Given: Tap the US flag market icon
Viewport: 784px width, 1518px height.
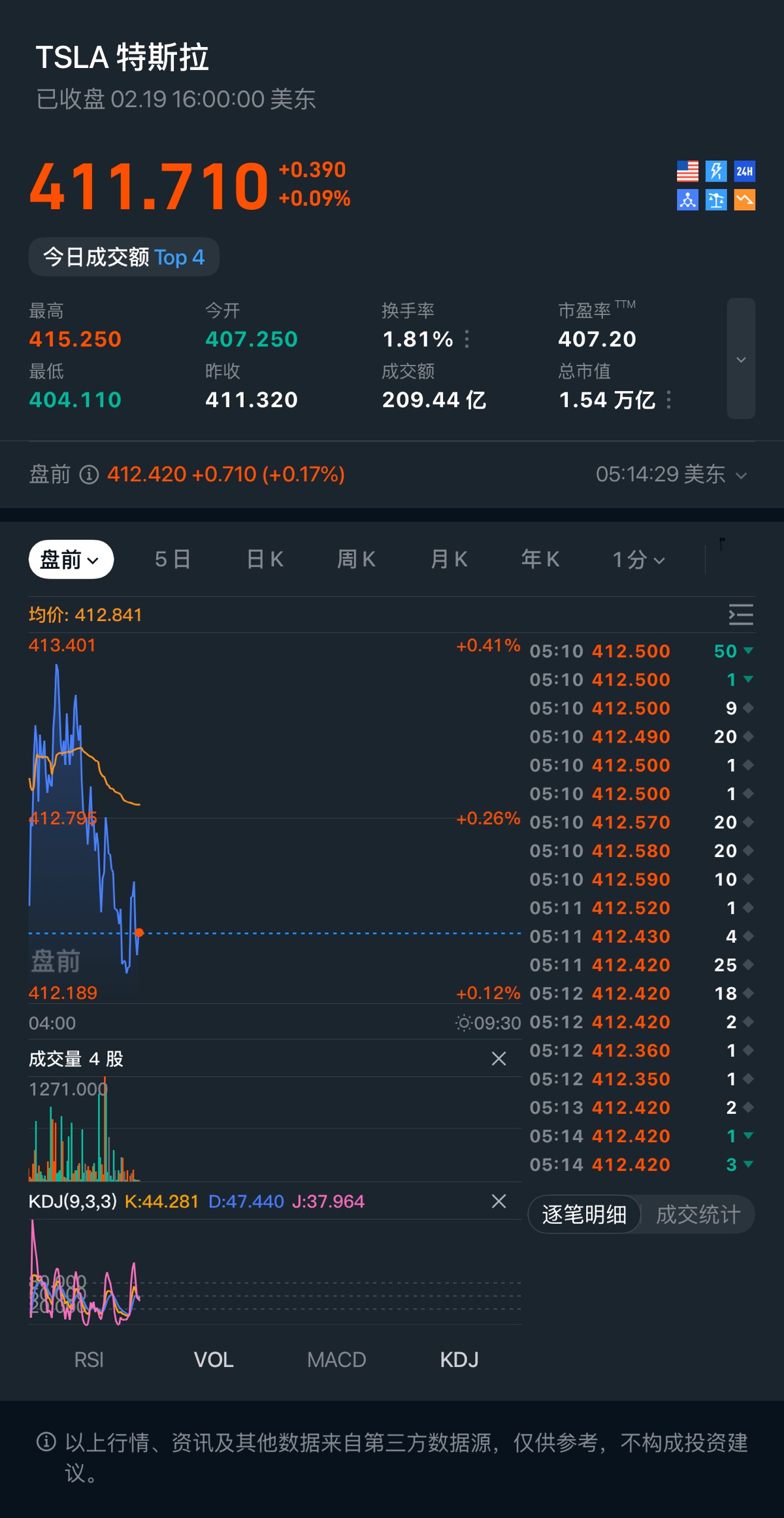Looking at the screenshot, I should (687, 171).
